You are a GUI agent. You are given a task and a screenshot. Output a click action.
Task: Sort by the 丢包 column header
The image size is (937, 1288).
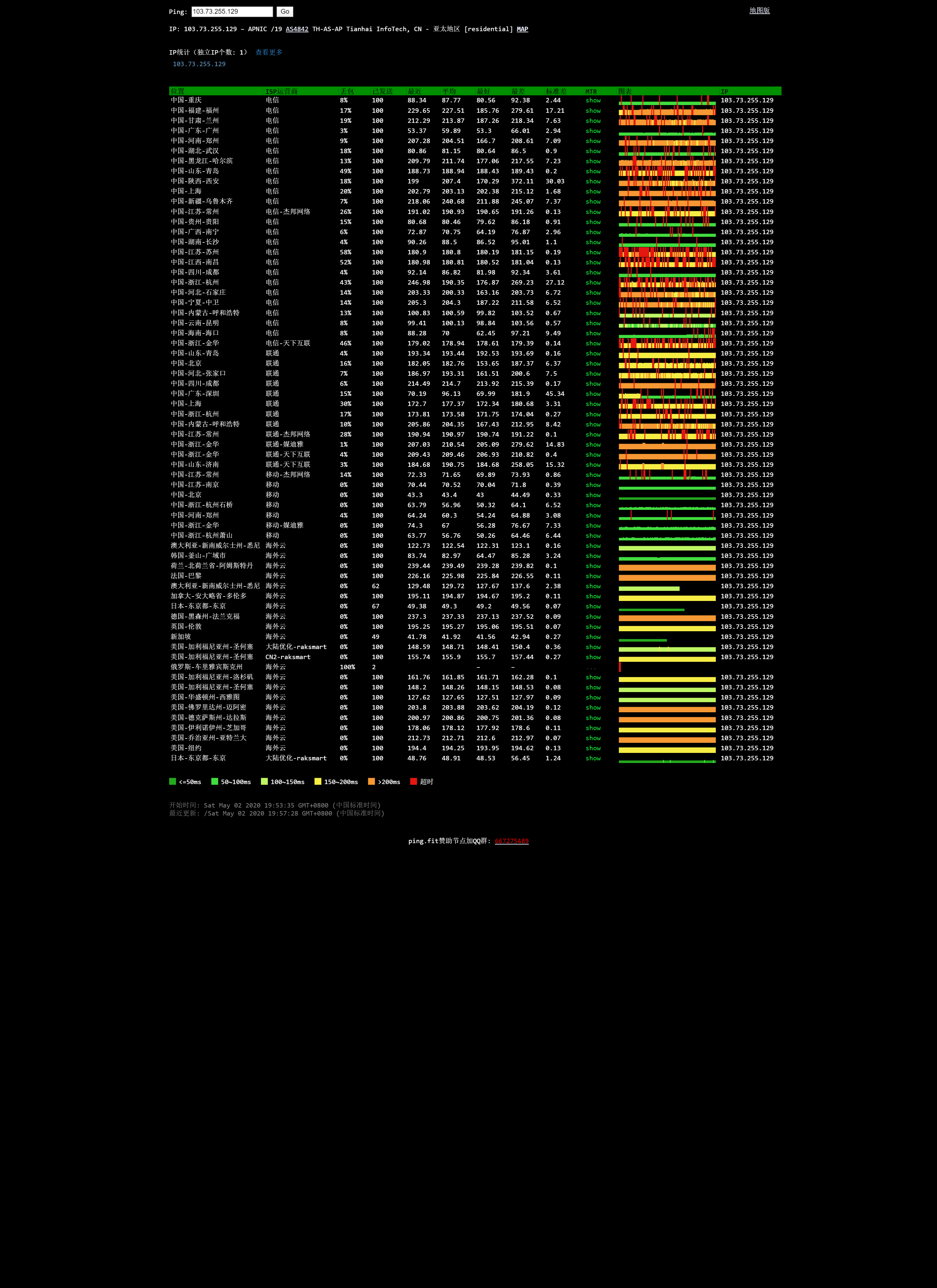click(x=346, y=91)
